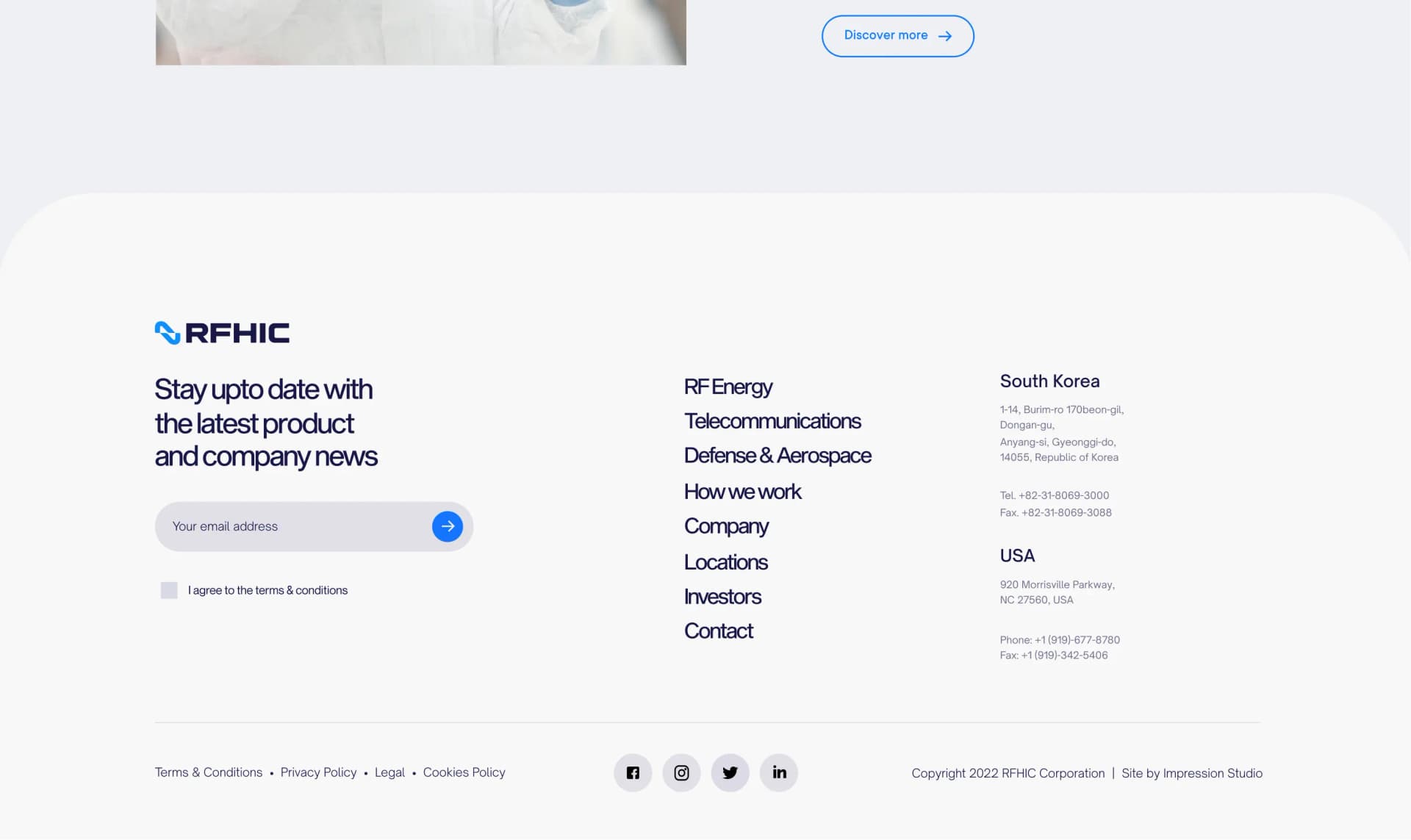
Task: Go to Defense & Aerospace page
Action: [778, 456]
